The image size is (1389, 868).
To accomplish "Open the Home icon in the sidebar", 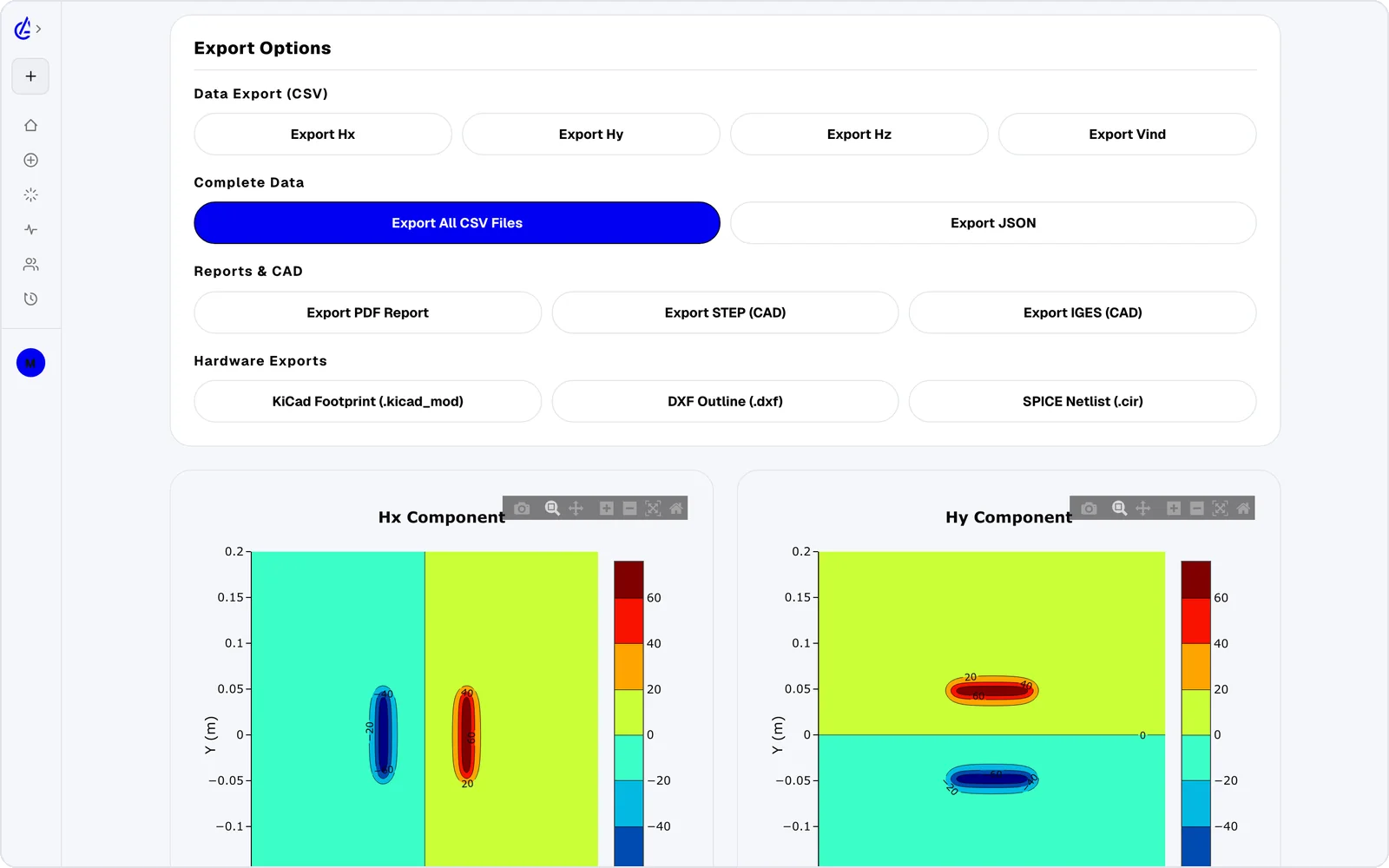I will pyautogui.click(x=30, y=125).
